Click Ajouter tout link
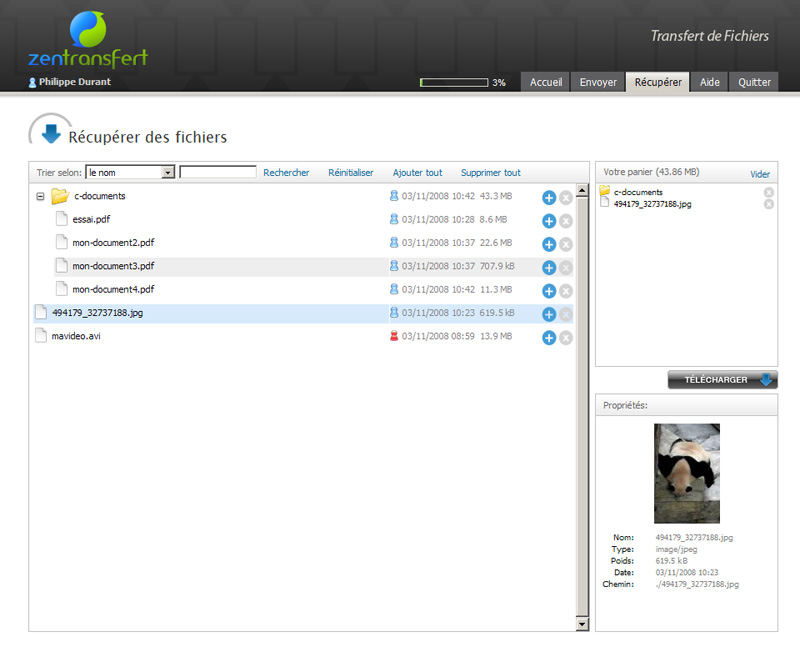 417,172
